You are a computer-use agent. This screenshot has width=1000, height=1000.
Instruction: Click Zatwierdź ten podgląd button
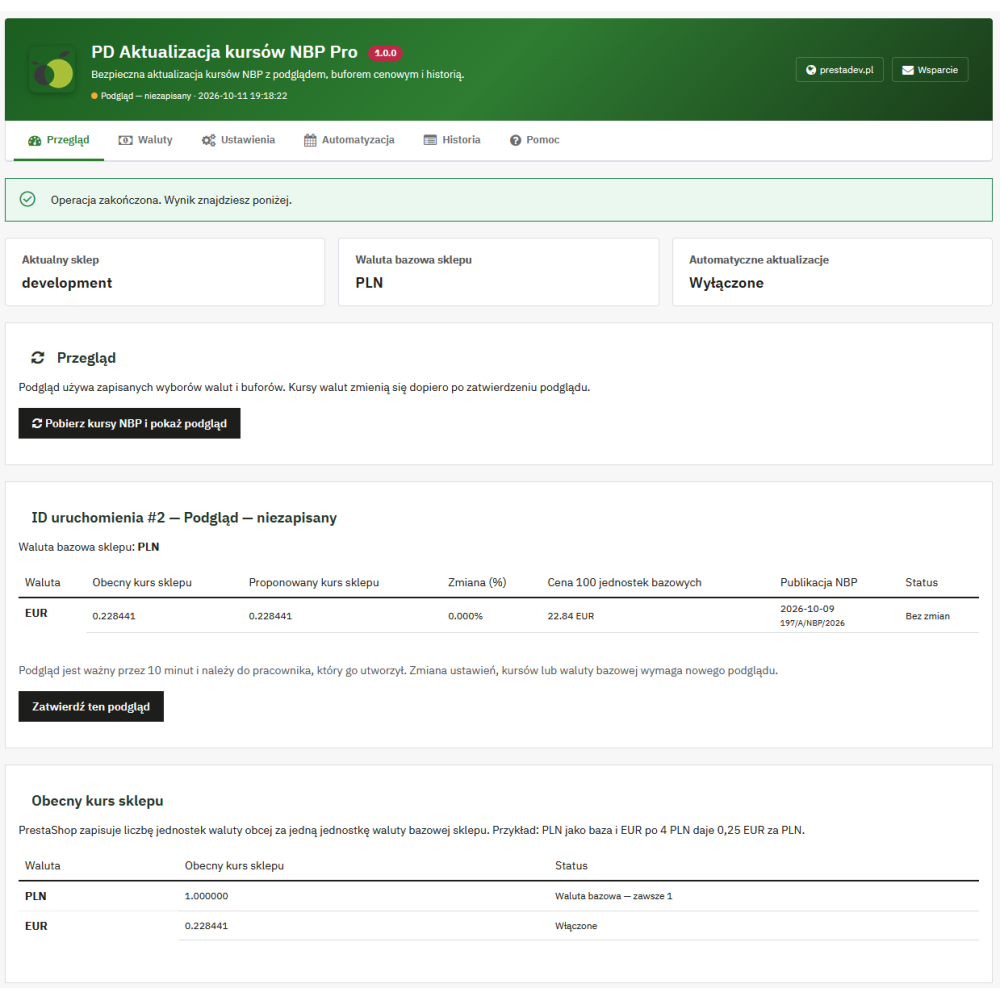[91, 707]
